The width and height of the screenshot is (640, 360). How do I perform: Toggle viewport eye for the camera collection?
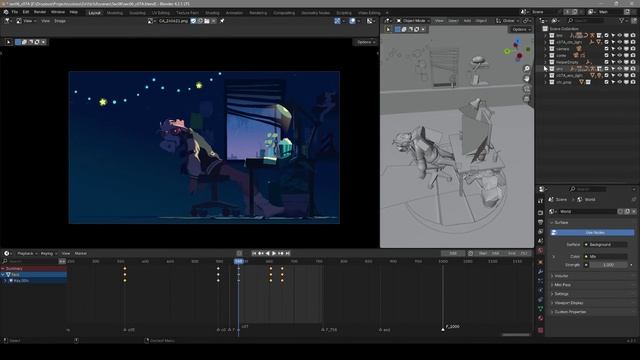620,49
